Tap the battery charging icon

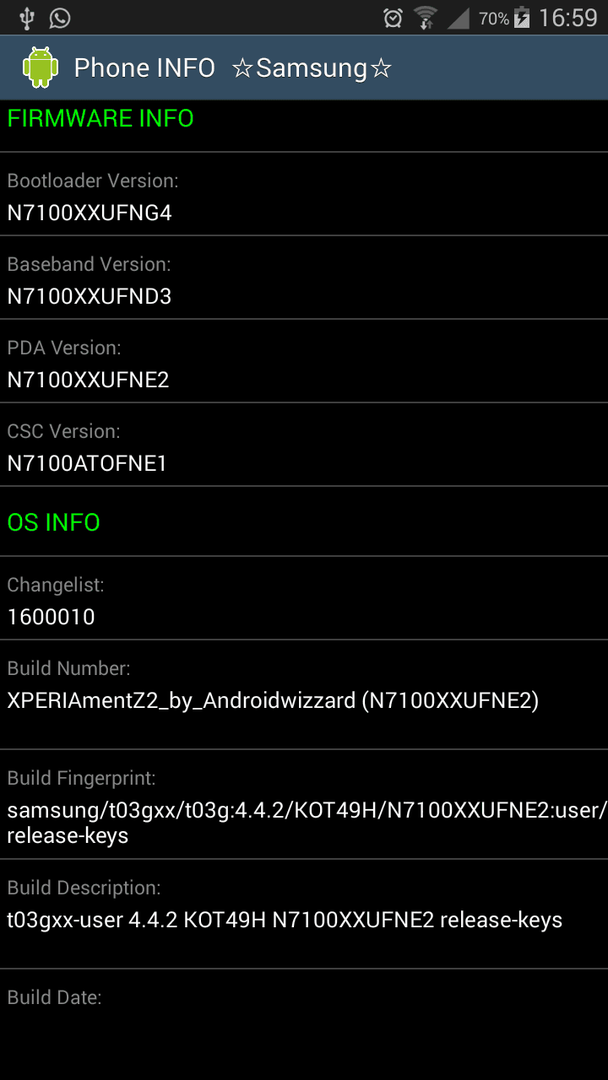[522, 18]
